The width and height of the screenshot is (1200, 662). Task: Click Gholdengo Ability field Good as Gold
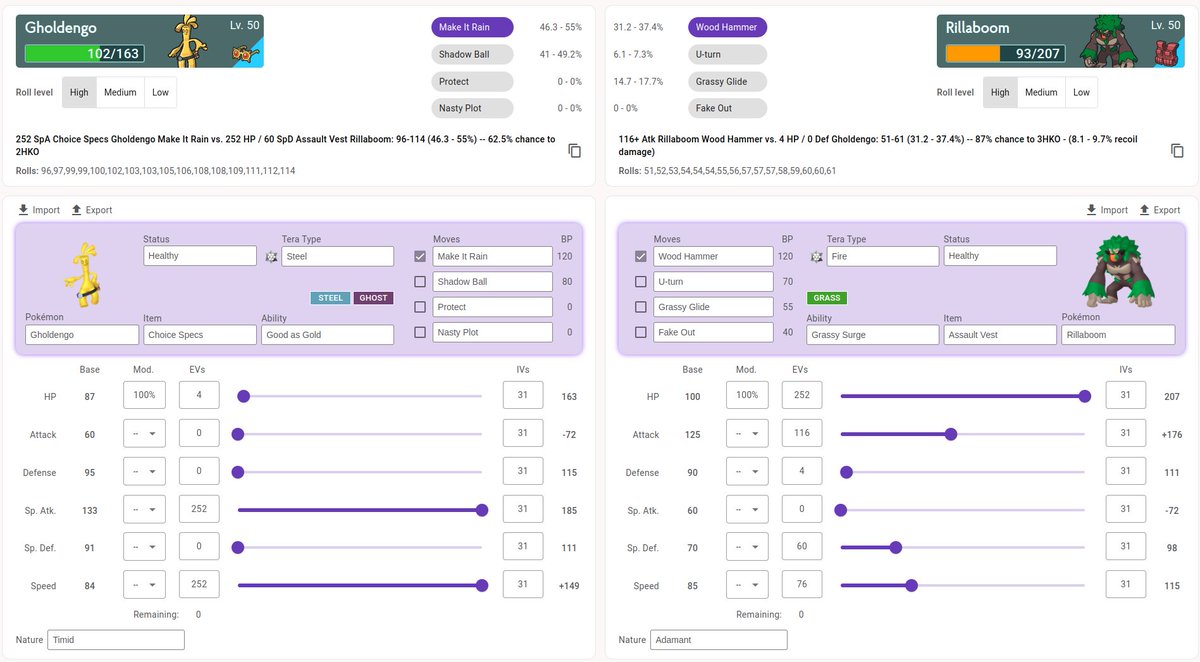tap(327, 335)
